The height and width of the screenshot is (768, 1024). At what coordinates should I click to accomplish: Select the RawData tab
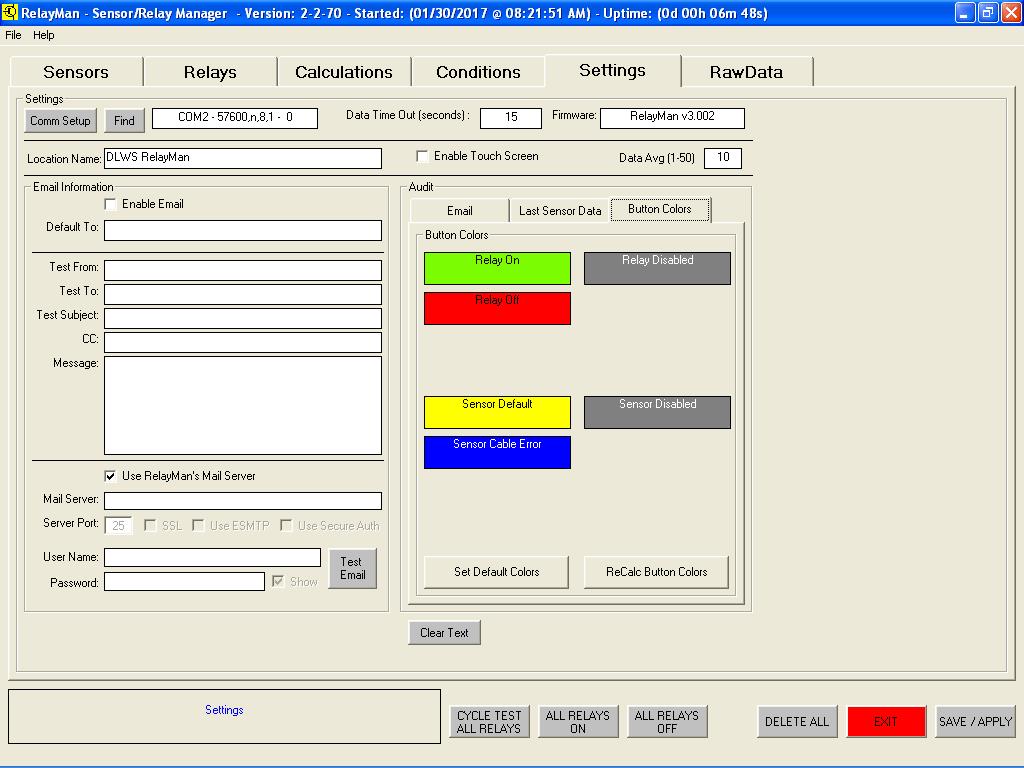746,72
